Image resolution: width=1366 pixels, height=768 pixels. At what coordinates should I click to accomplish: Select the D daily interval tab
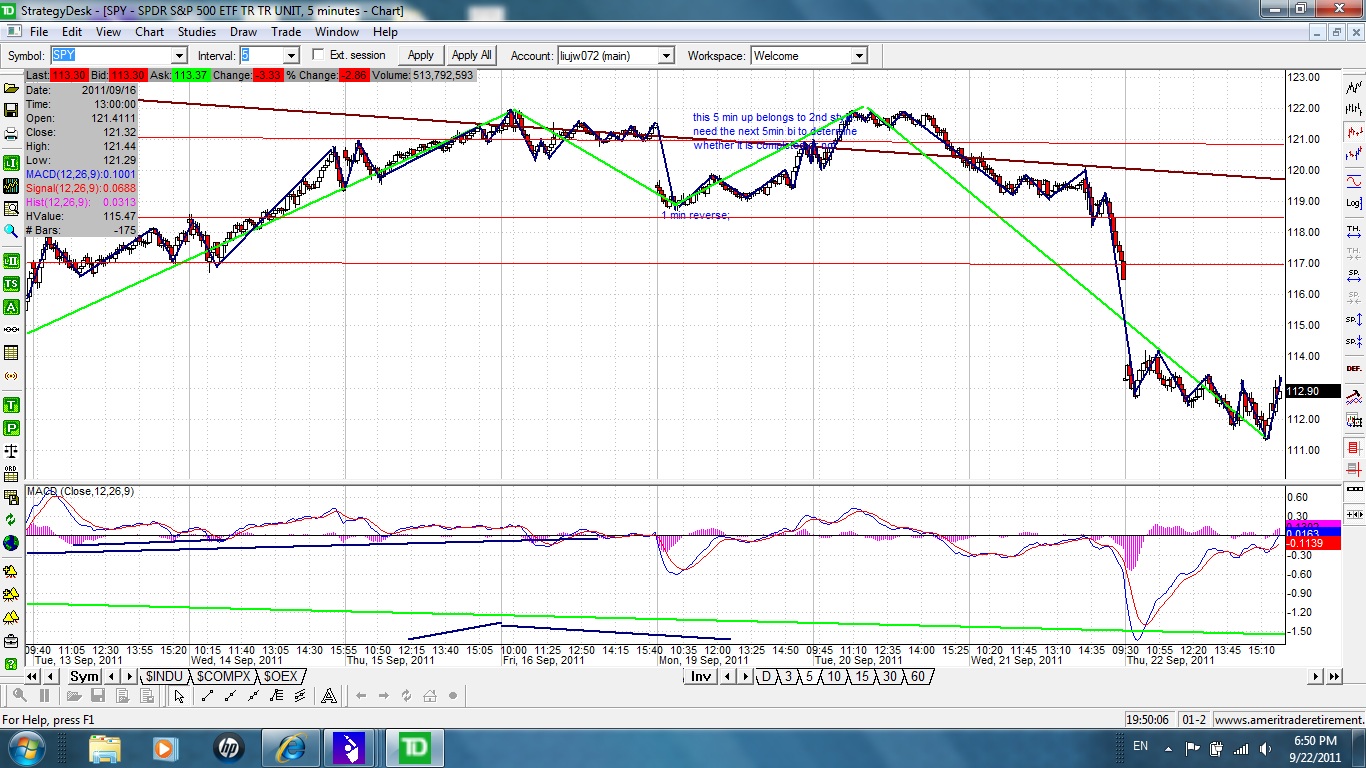pos(767,677)
